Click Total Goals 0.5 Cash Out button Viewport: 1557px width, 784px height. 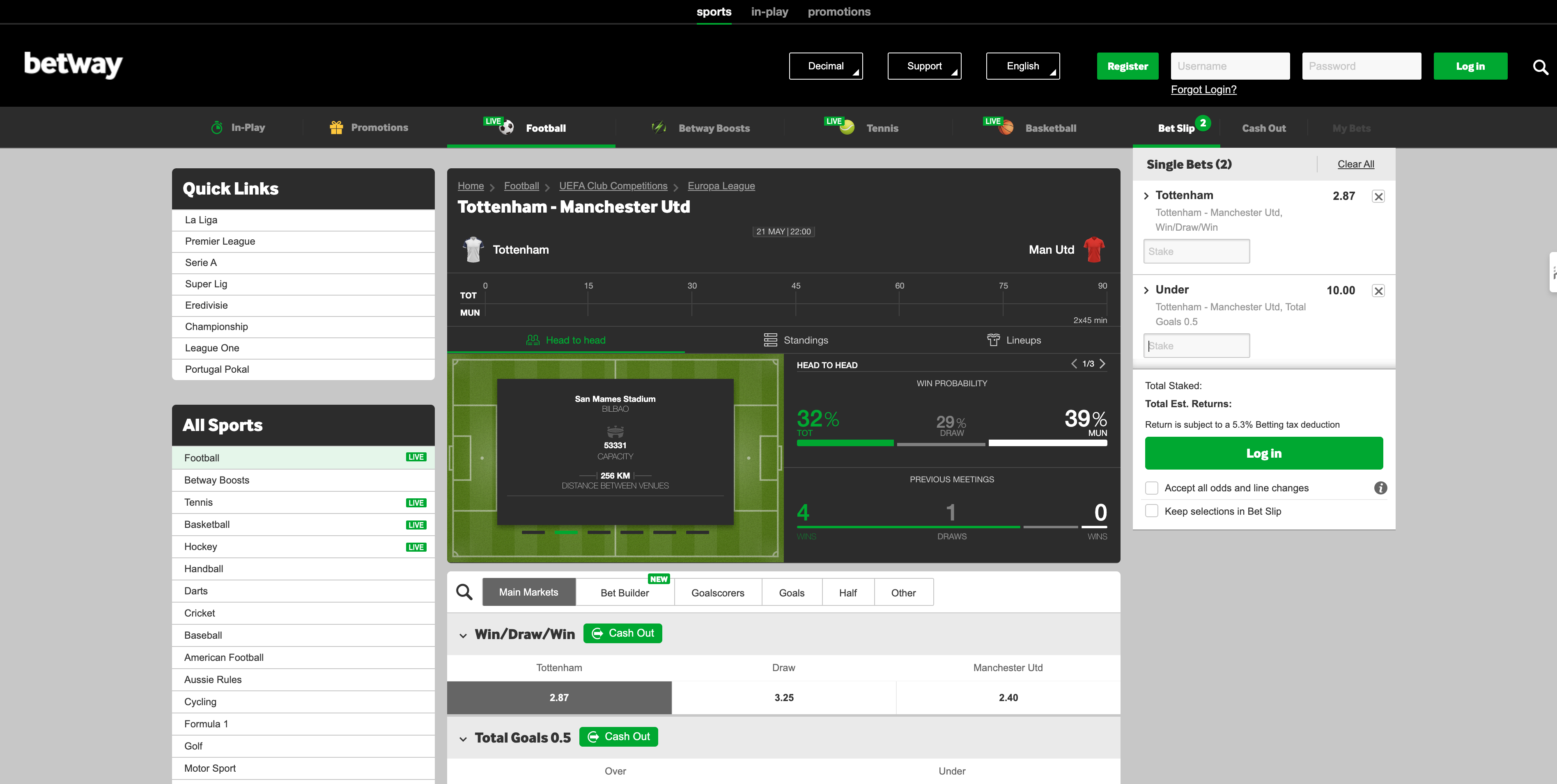coord(618,736)
